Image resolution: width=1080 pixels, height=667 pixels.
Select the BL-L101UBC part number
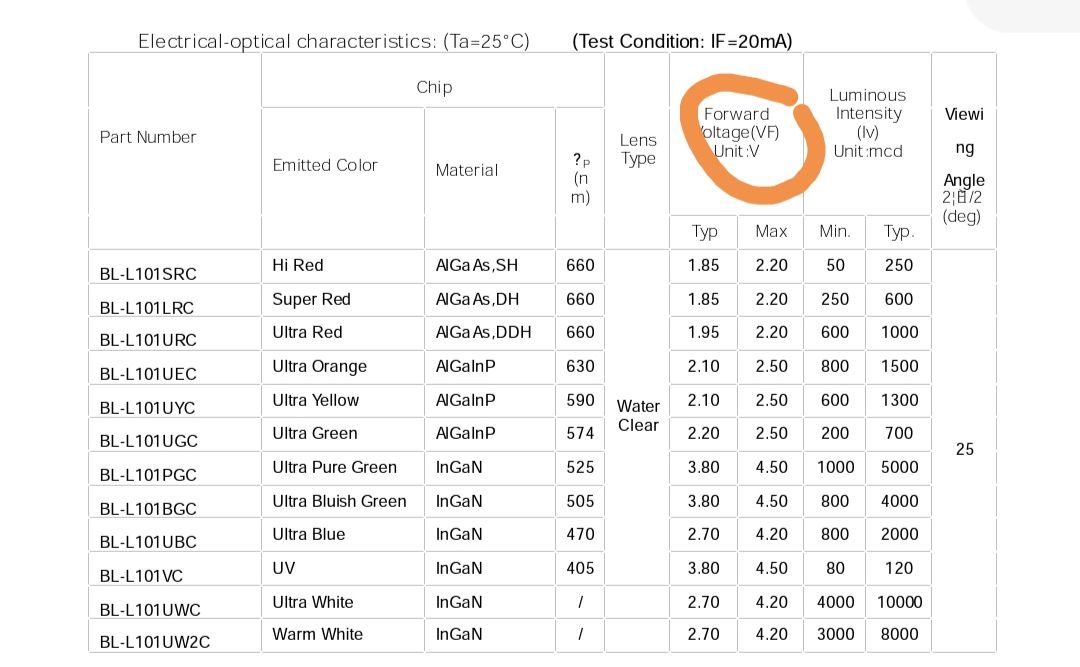(148, 542)
